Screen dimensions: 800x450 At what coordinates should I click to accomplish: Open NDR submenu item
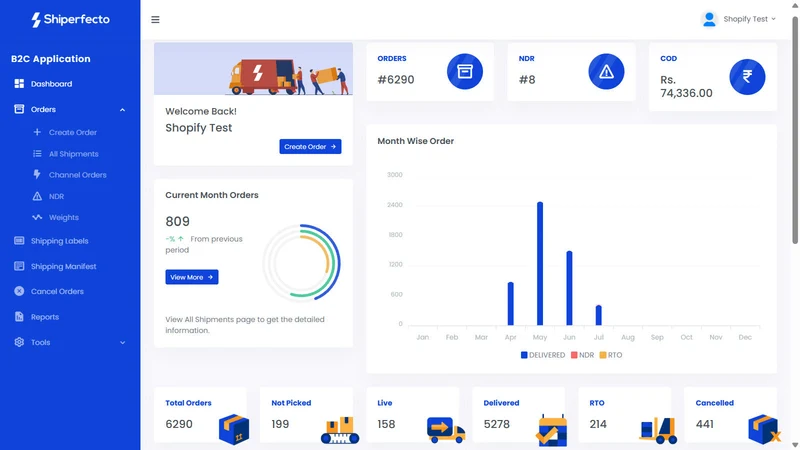tap(56, 196)
